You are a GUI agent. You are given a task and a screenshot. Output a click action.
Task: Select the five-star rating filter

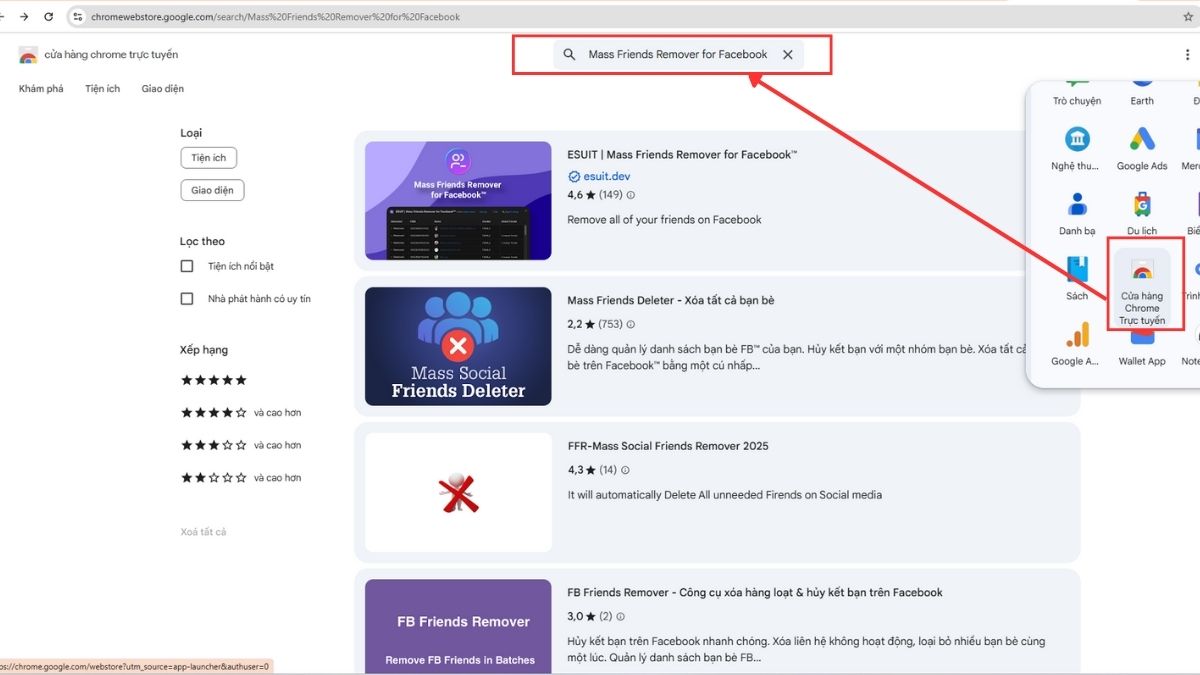(x=213, y=380)
